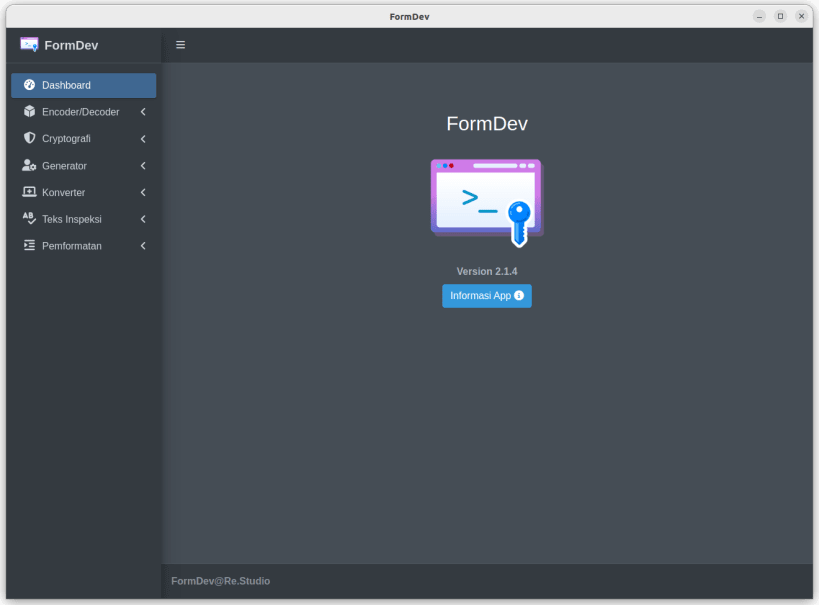Expand Encoder/Decoder submenu chevron
This screenshot has width=819, height=605.
click(143, 112)
